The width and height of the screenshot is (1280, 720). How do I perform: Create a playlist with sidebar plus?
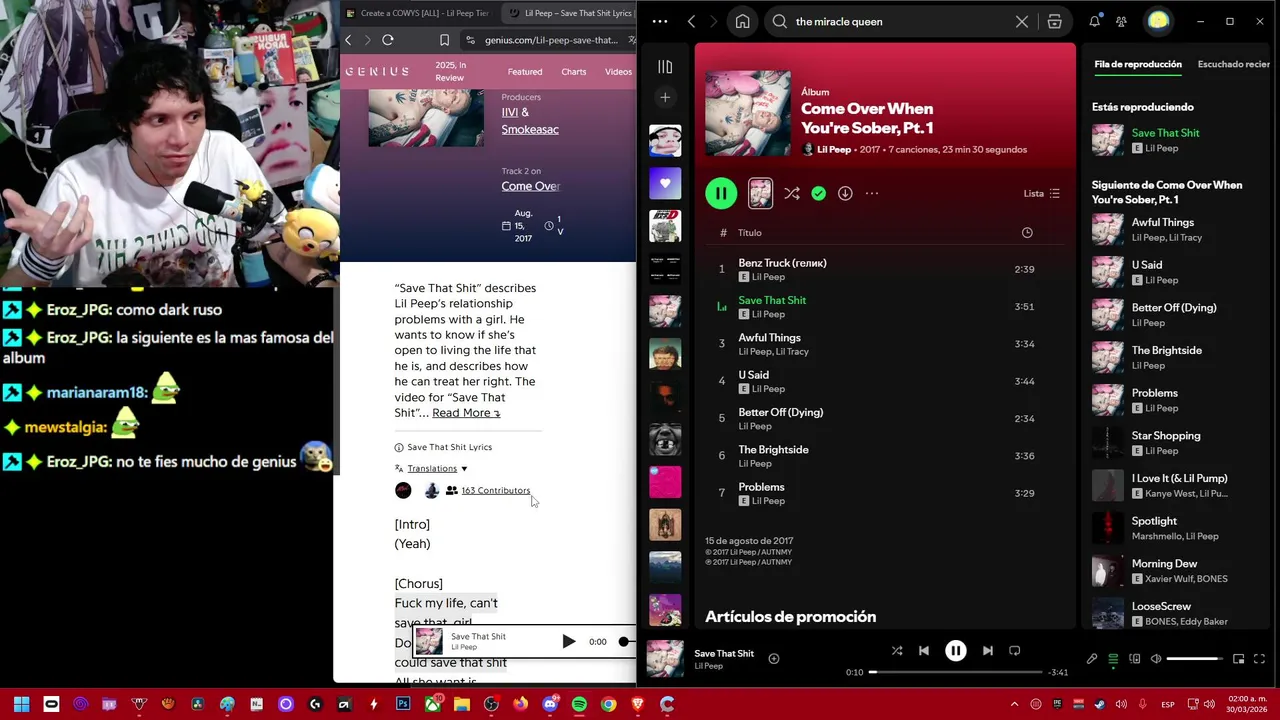pos(665,97)
